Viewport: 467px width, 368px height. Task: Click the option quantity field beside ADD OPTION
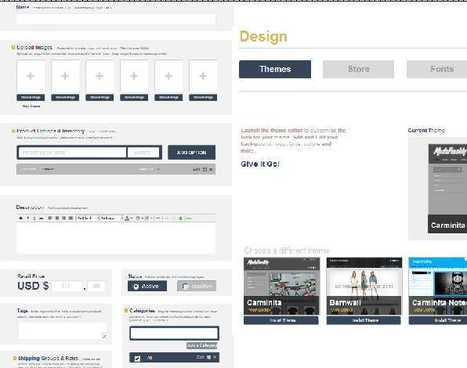[x=143, y=152]
